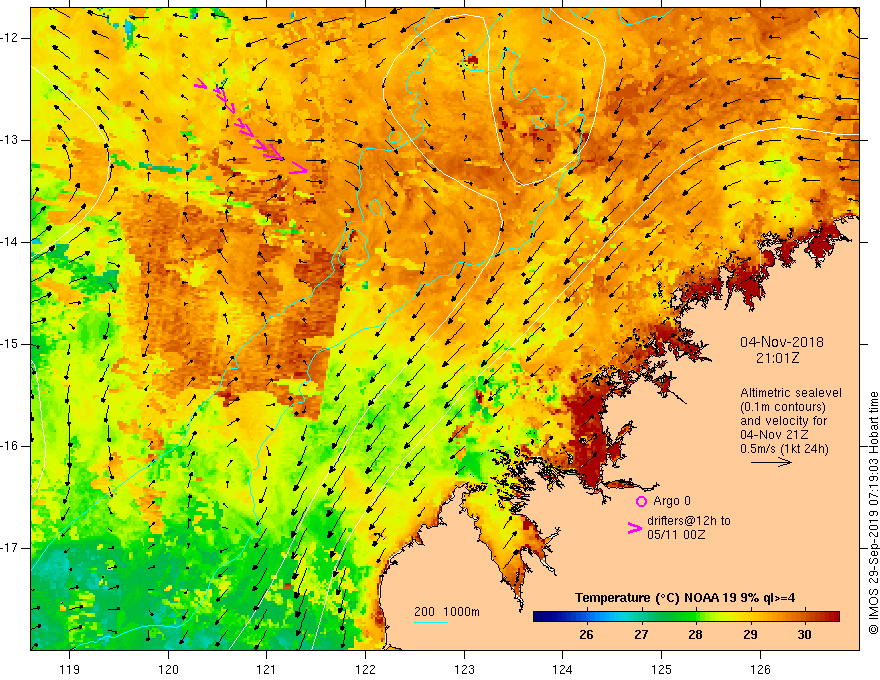Select the time text 21:01Z

coord(777,357)
